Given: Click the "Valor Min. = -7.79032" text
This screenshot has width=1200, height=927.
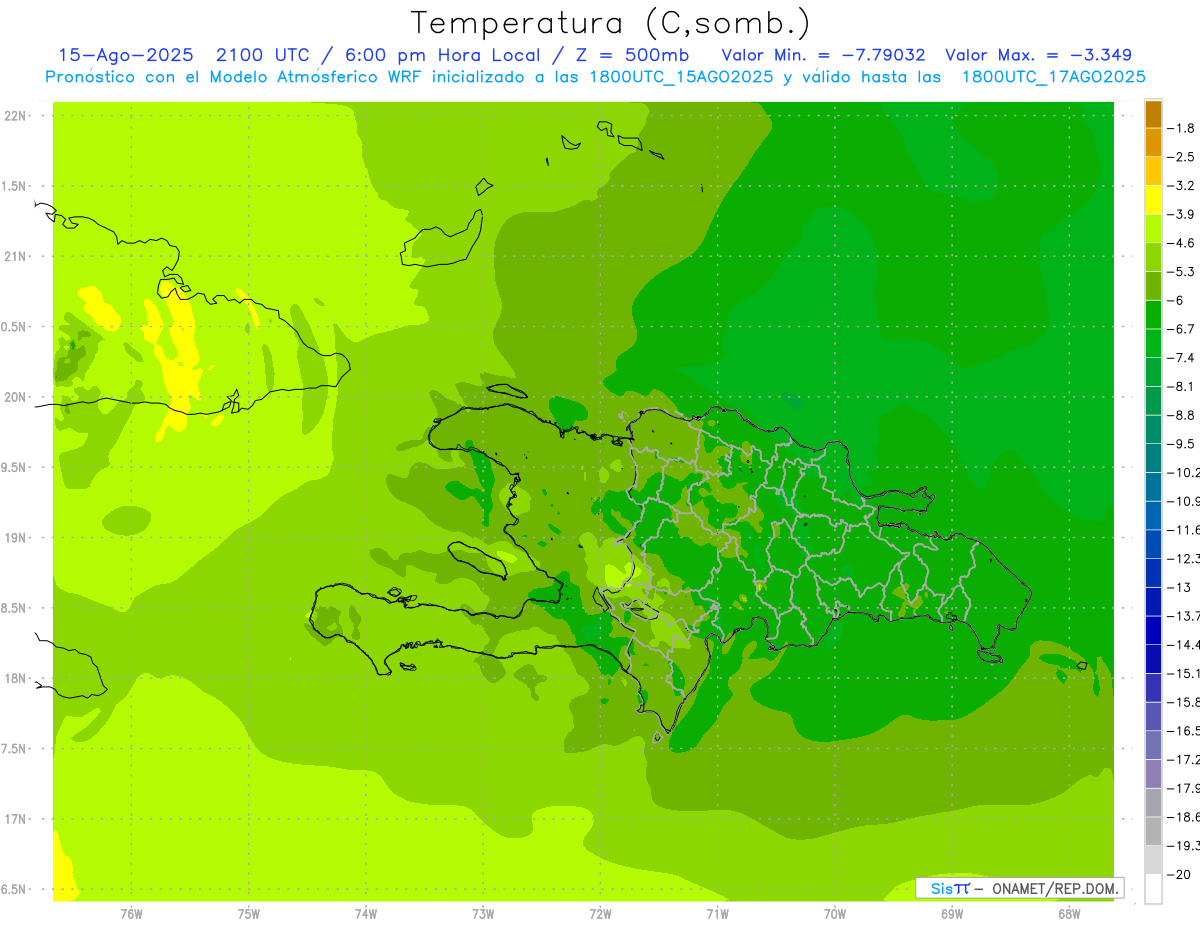Looking at the screenshot, I should (823, 55).
